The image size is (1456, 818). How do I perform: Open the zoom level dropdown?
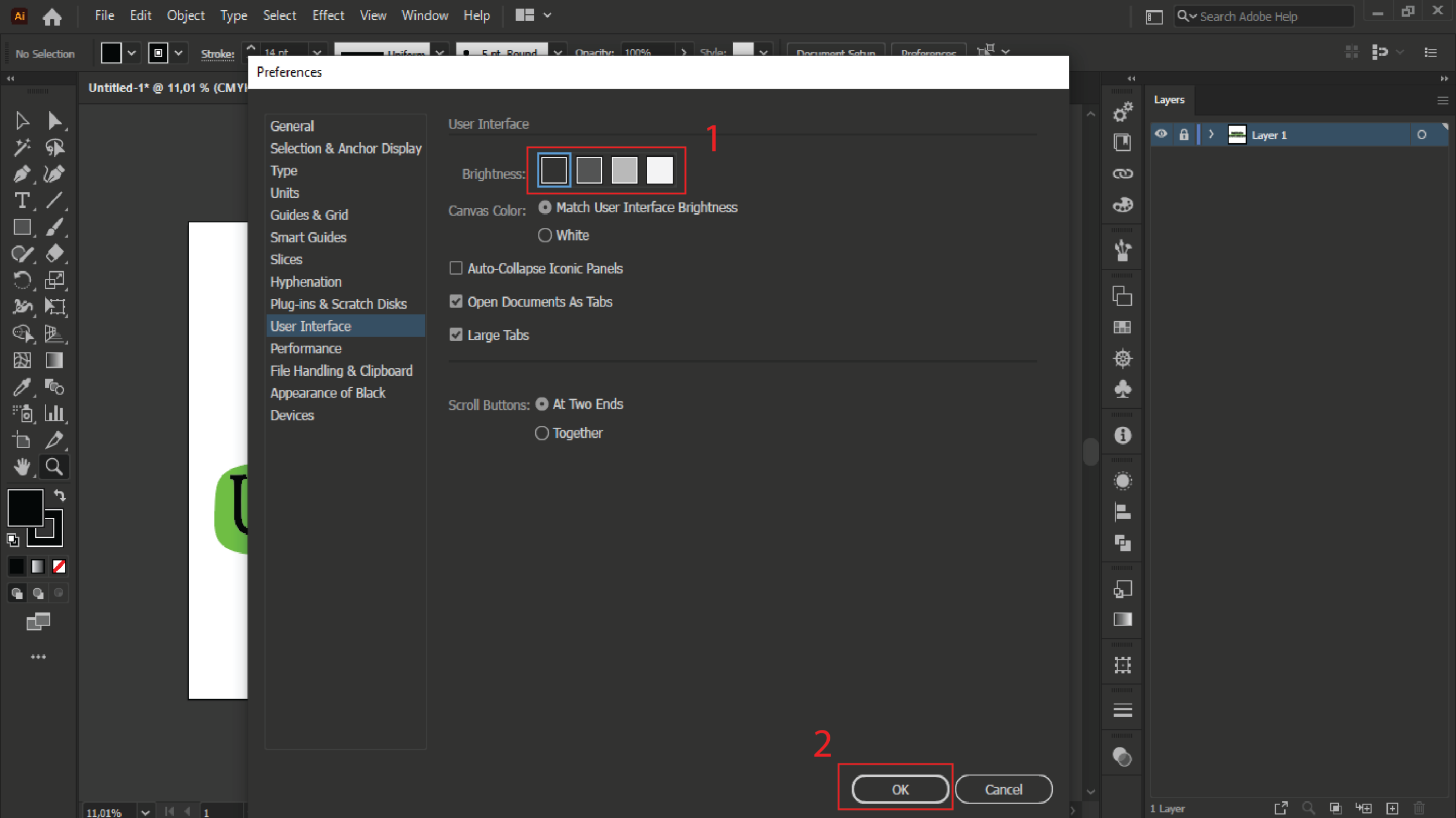[145, 812]
